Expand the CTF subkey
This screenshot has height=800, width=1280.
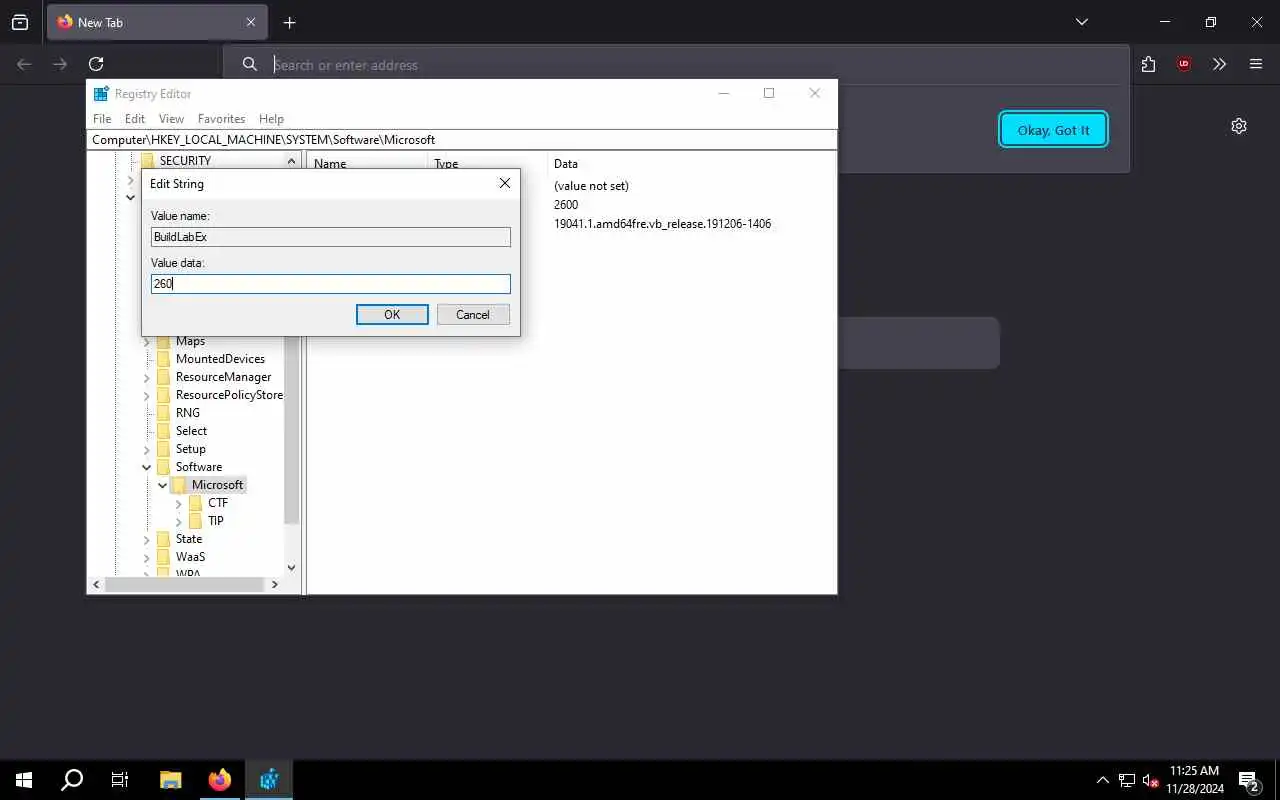tap(179, 504)
